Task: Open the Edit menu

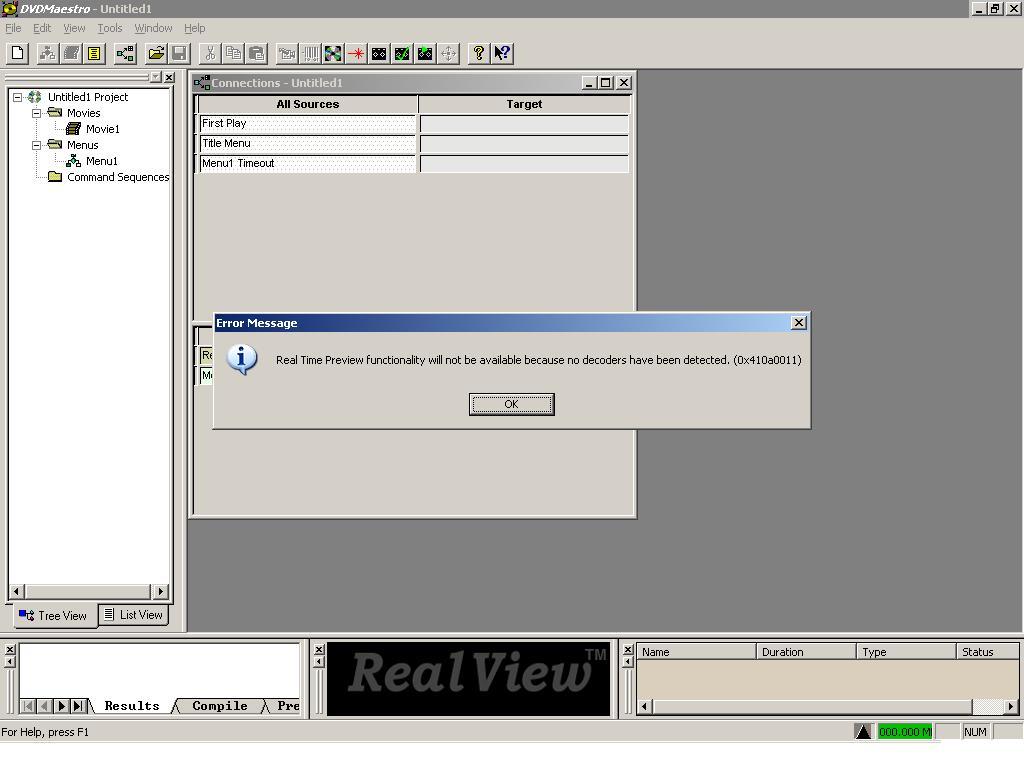Action: pyautogui.click(x=42, y=28)
